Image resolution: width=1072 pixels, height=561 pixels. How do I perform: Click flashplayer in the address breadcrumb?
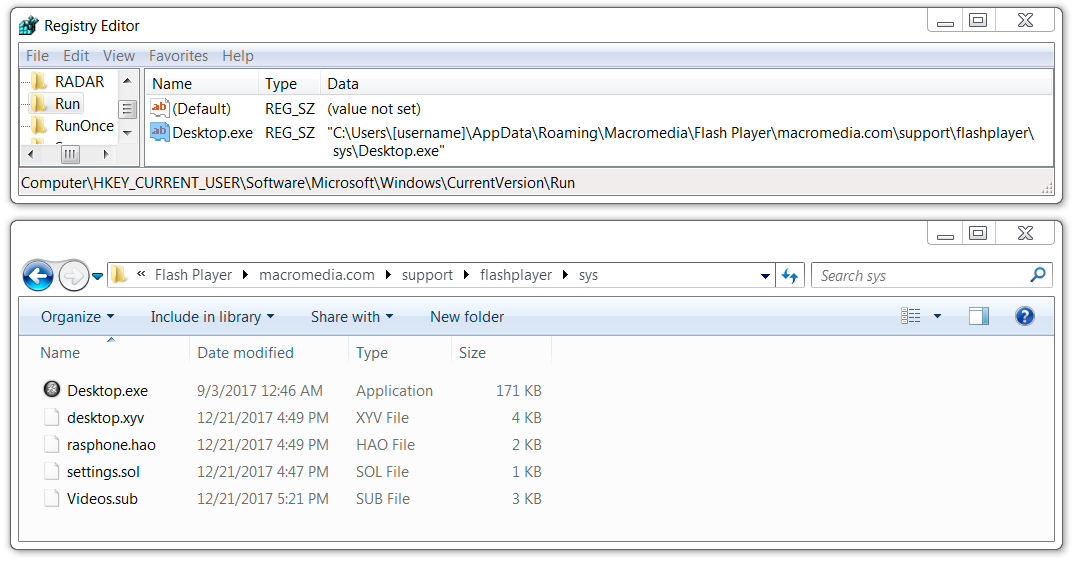coord(516,275)
